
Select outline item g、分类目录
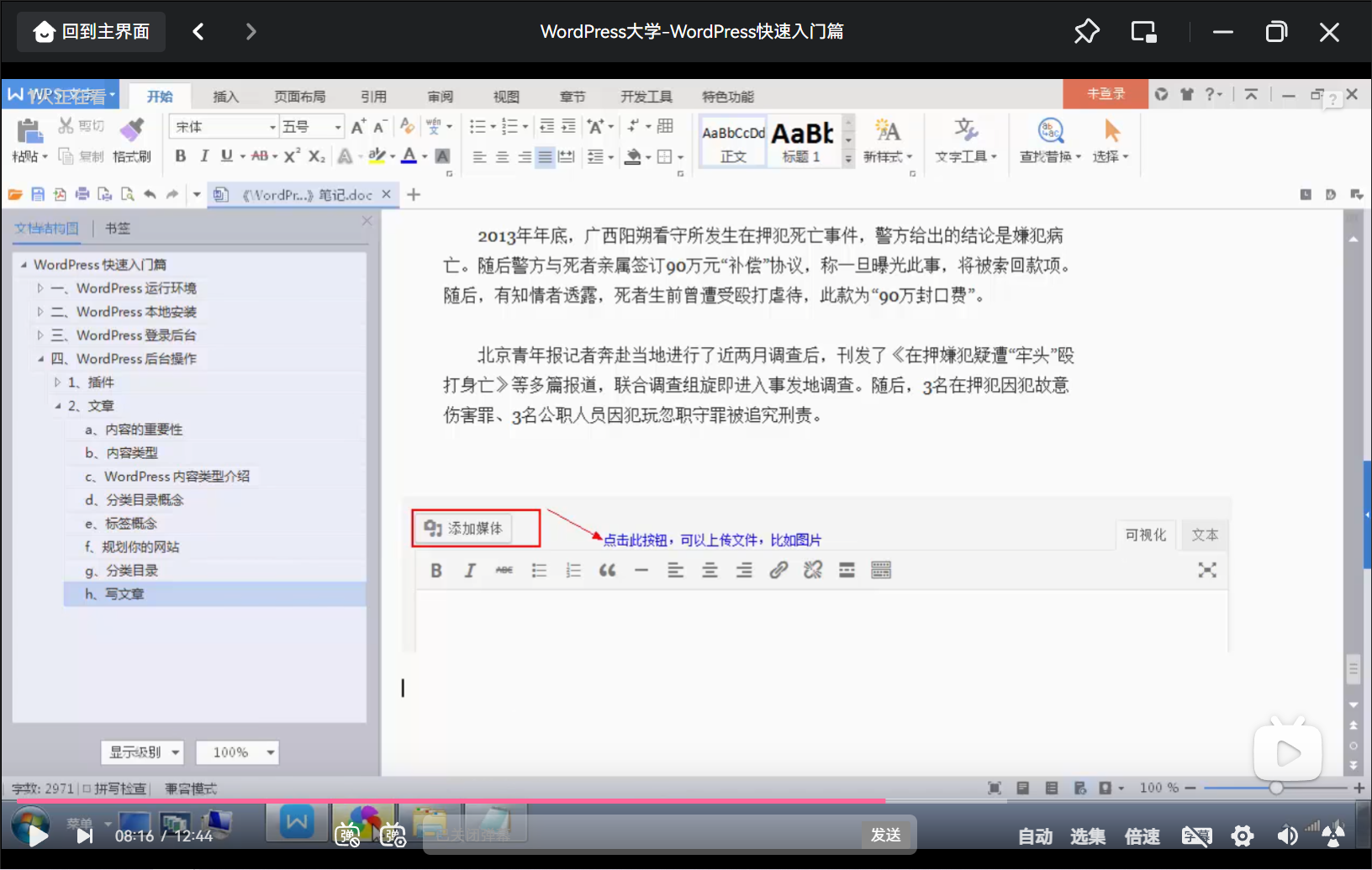[x=122, y=570]
